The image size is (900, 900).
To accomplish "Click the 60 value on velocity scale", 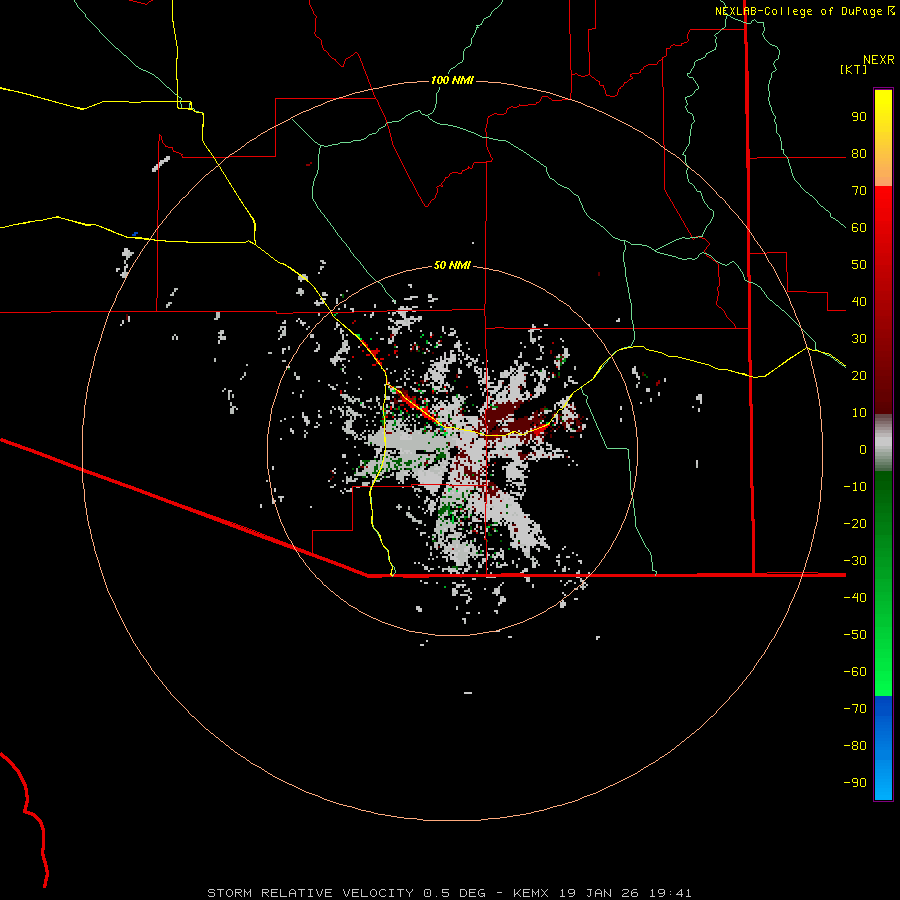I will [859, 228].
